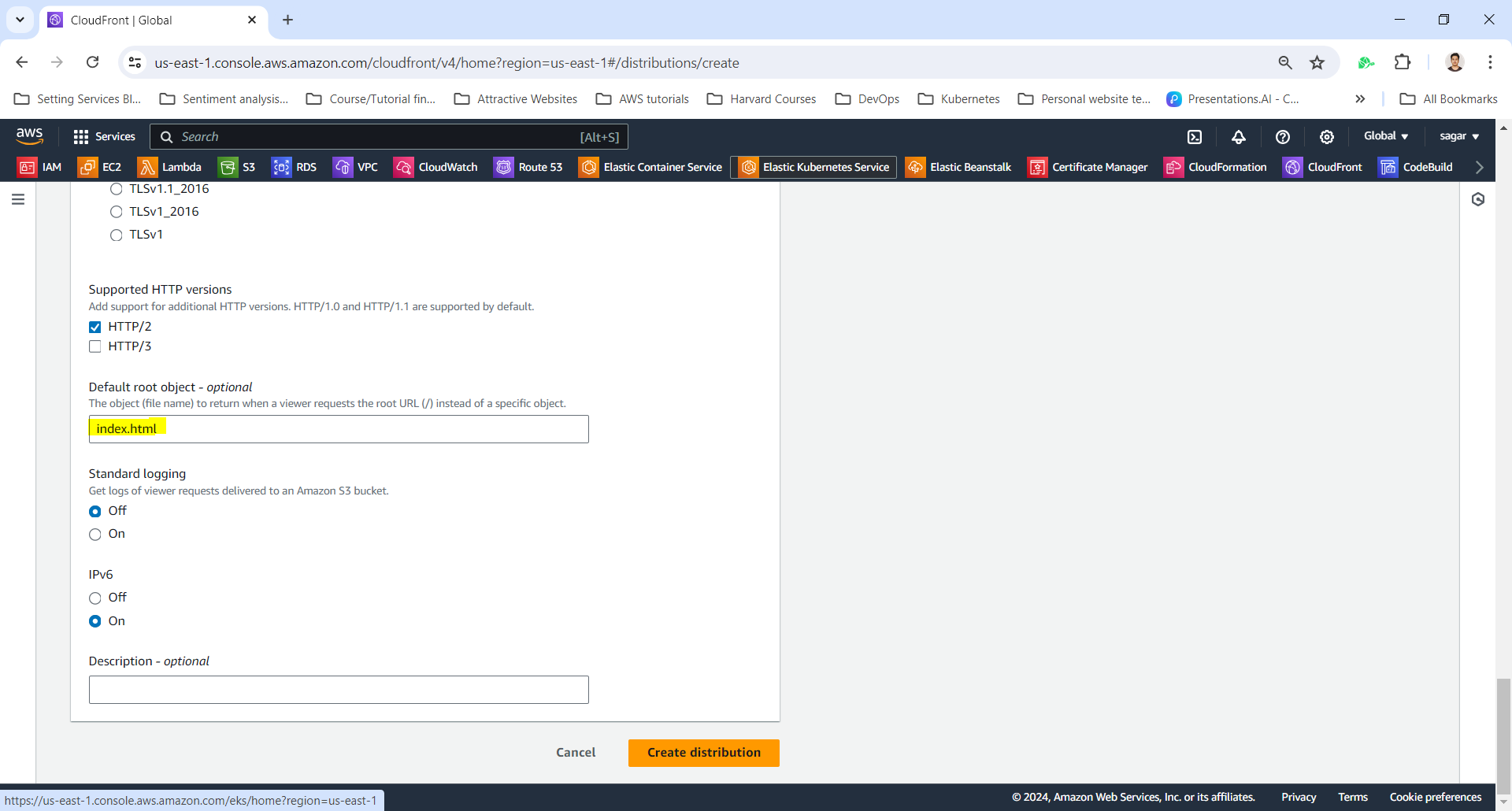The height and width of the screenshot is (811, 1512).
Task: Expand the Global region dropdown
Action: pyautogui.click(x=1385, y=136)
